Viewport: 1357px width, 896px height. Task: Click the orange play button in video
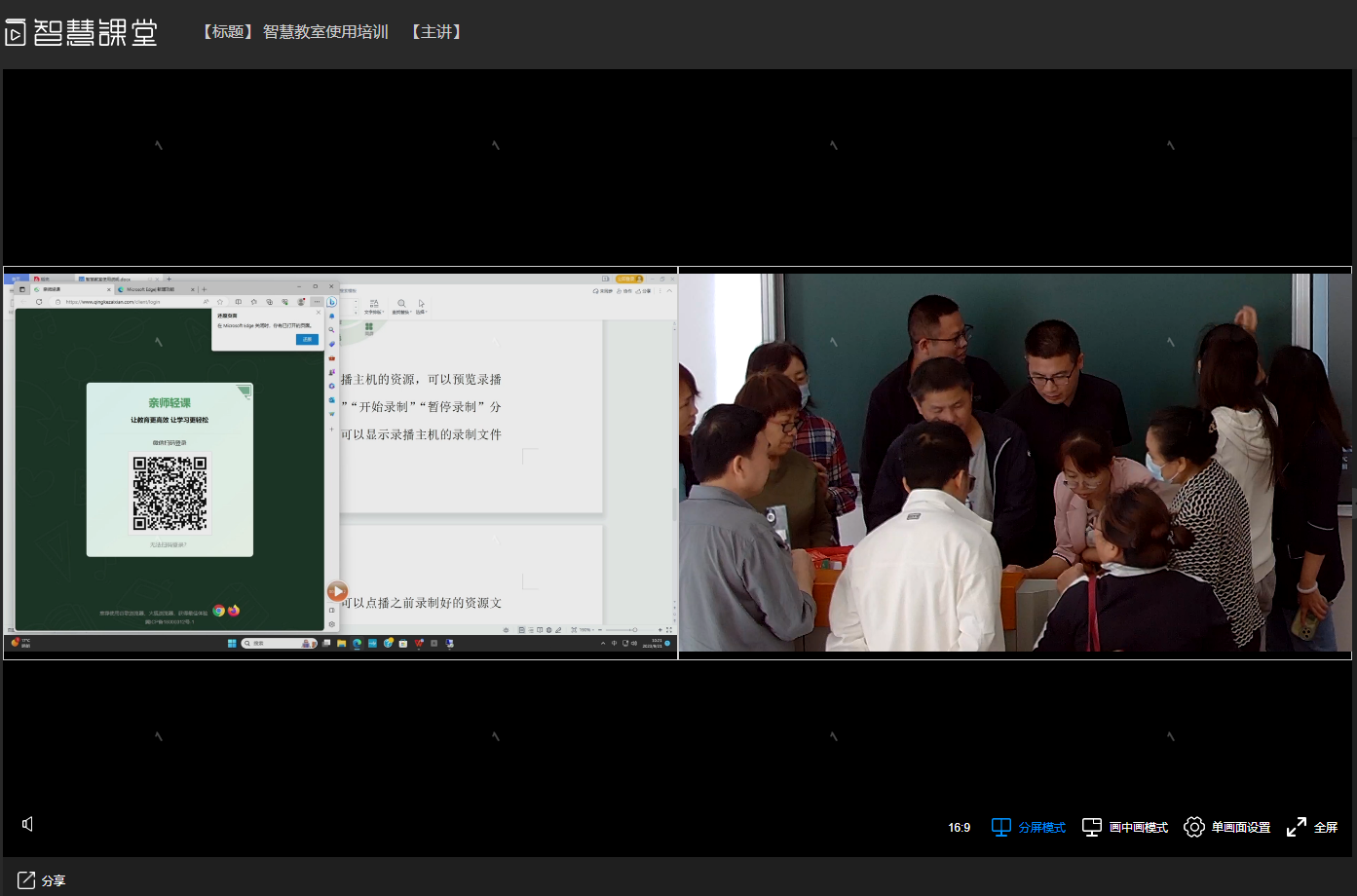pyautogui.click(x=337, y=591)
